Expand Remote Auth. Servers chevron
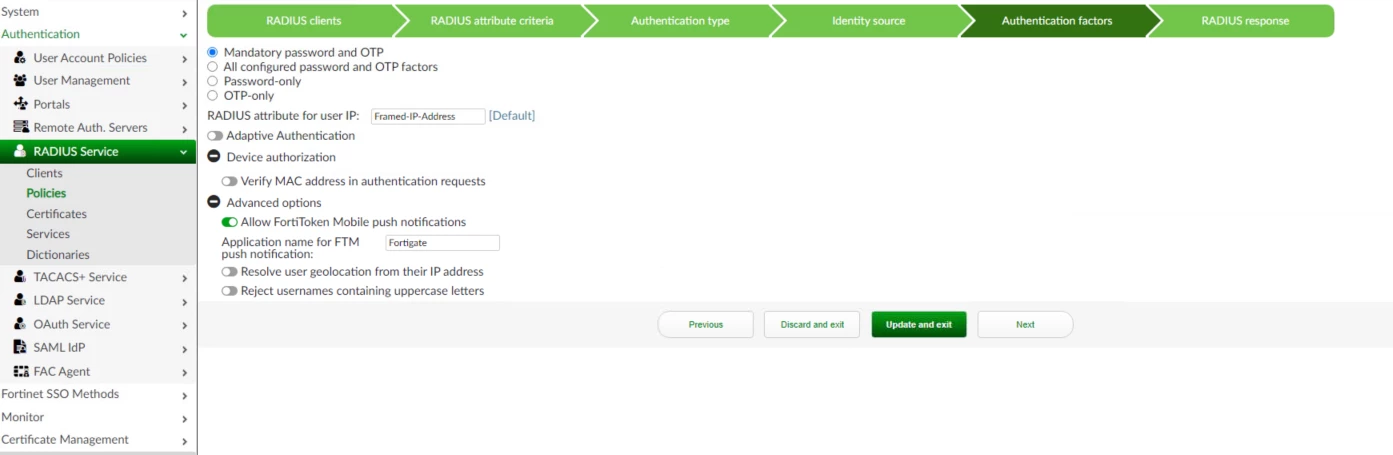 coord(185,128)
